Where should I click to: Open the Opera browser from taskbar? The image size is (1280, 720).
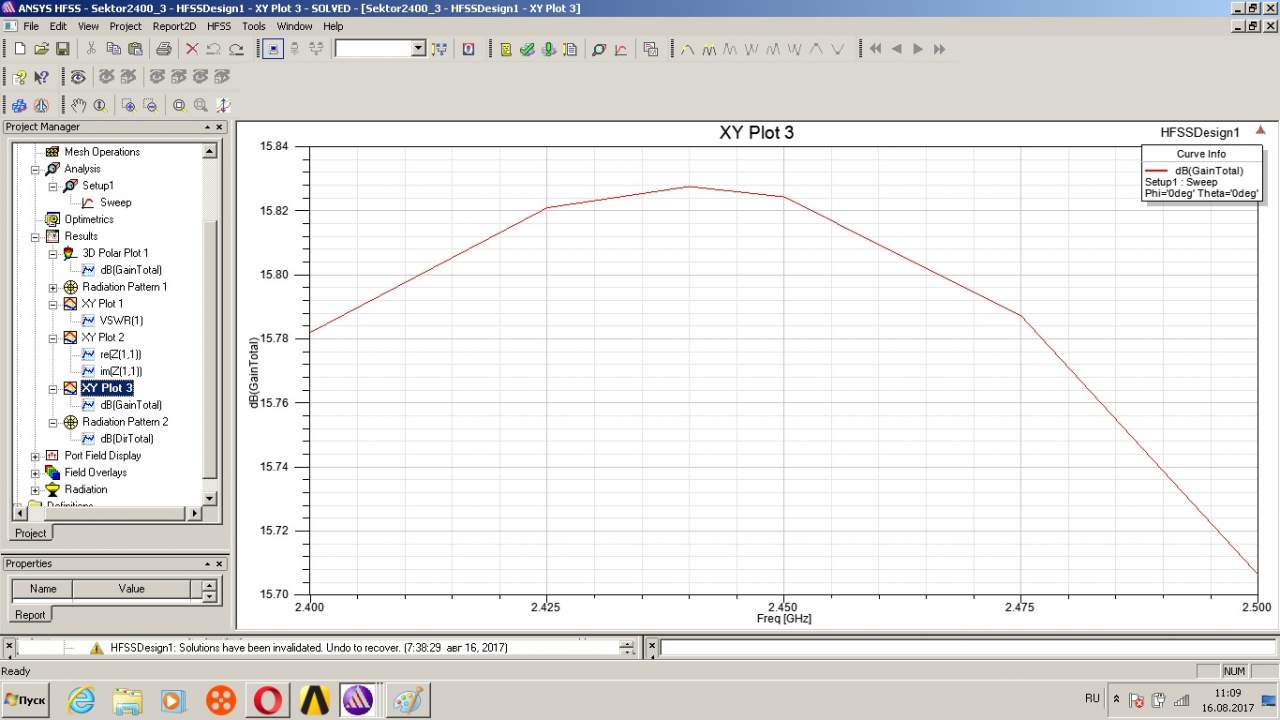pyautogui.click(x=268, y=700)
